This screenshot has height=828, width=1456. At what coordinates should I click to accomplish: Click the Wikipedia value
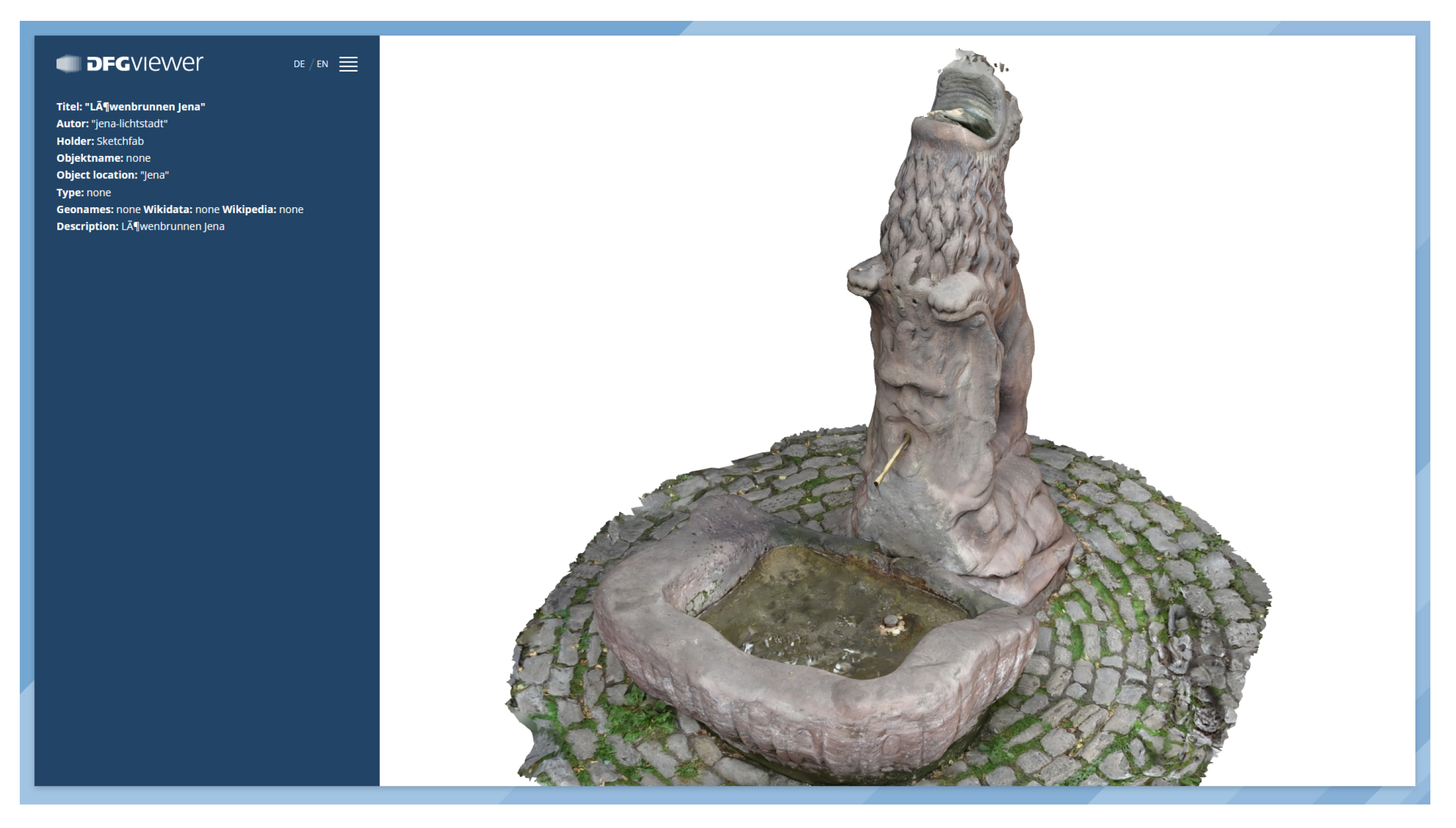[291, 210]
